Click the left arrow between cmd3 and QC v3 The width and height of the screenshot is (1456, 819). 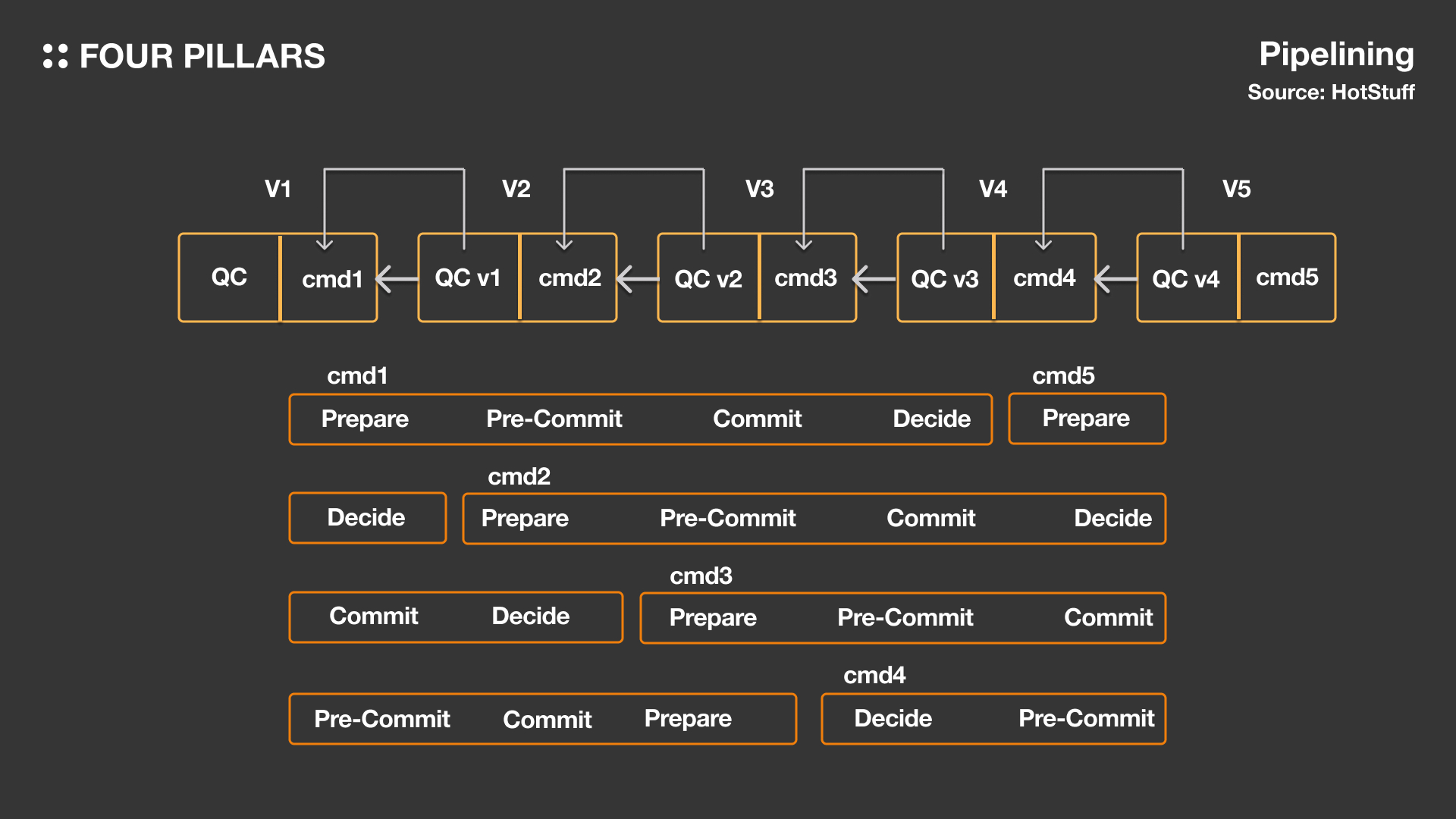click(874, 279)
